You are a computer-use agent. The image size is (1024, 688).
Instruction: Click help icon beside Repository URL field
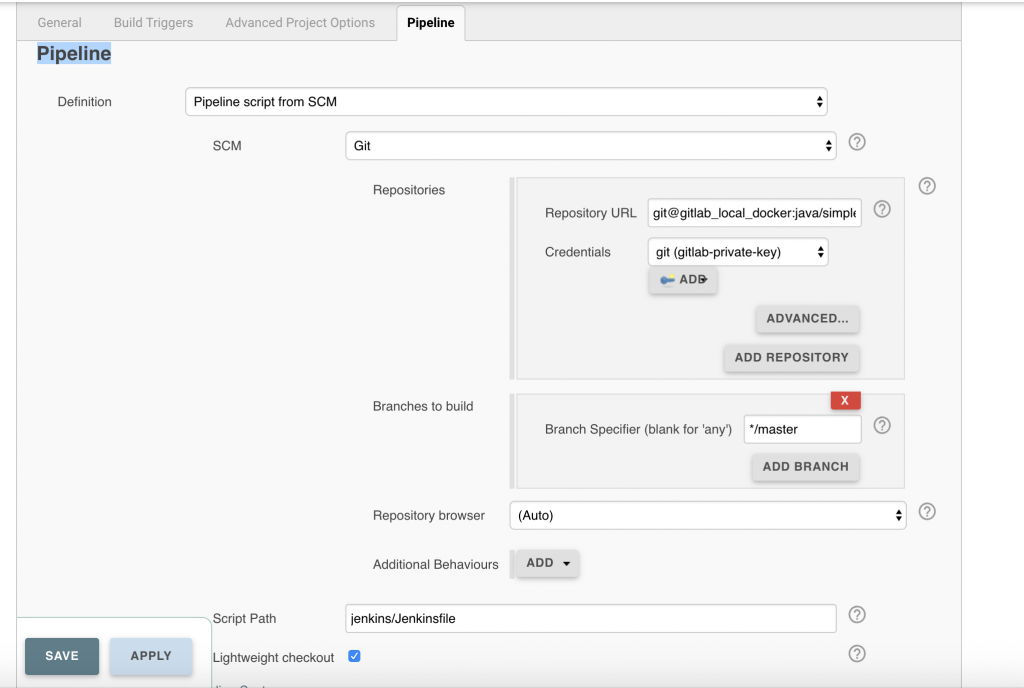tap(881, 209)
